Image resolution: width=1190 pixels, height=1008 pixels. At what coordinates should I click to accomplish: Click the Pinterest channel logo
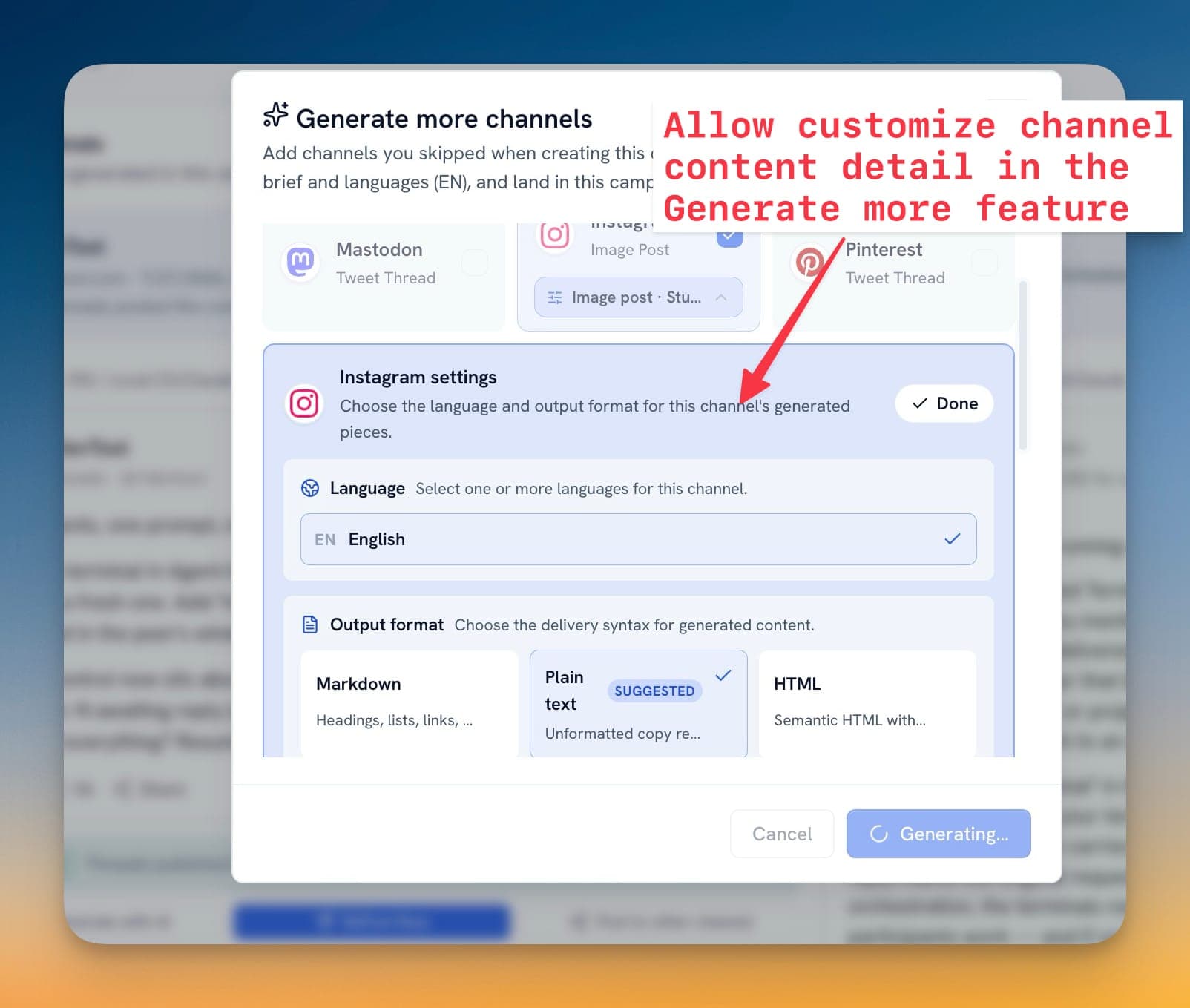(x=809, y=262)
